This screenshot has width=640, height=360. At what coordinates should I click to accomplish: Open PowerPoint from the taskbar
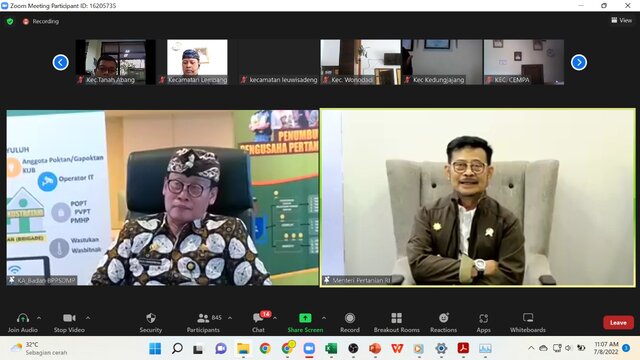375,349
